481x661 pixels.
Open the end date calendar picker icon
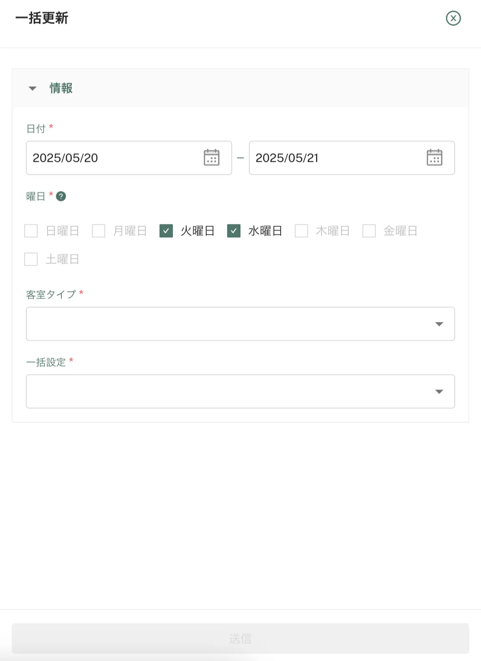click(434, 158)
